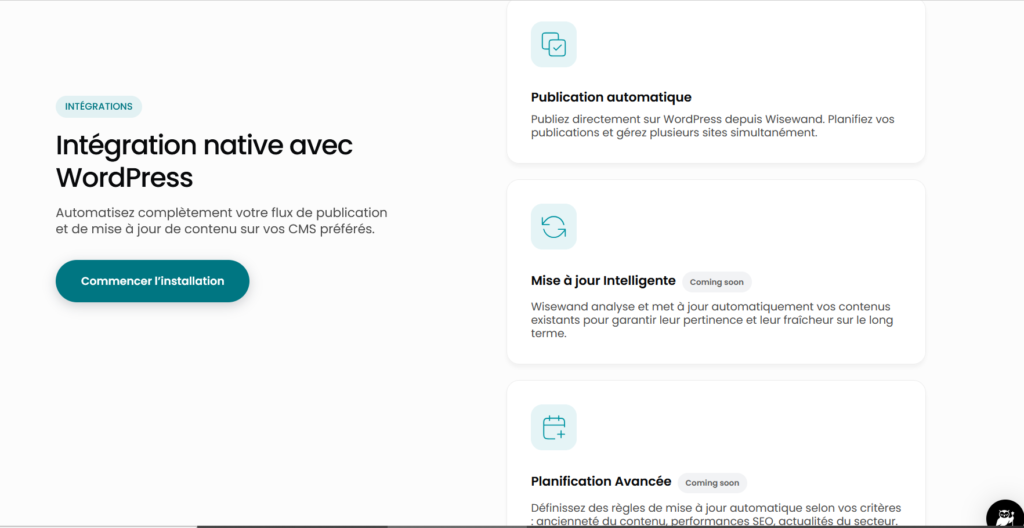Click the Publication automatique description text

click(712, 126)
